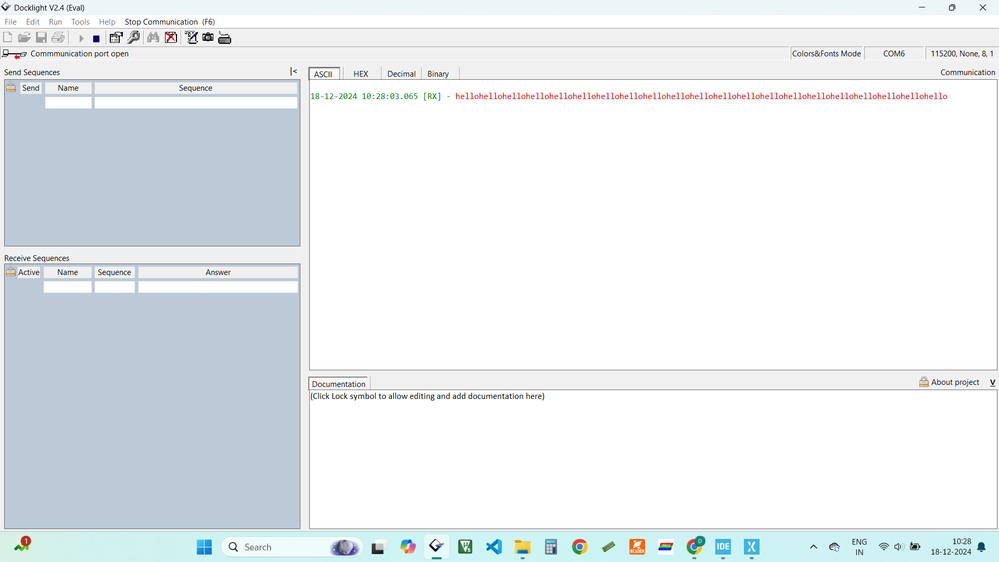Click the Open Project folder icon
The width and height of the screenshot is (999, 562).
[x=24, y=38]
